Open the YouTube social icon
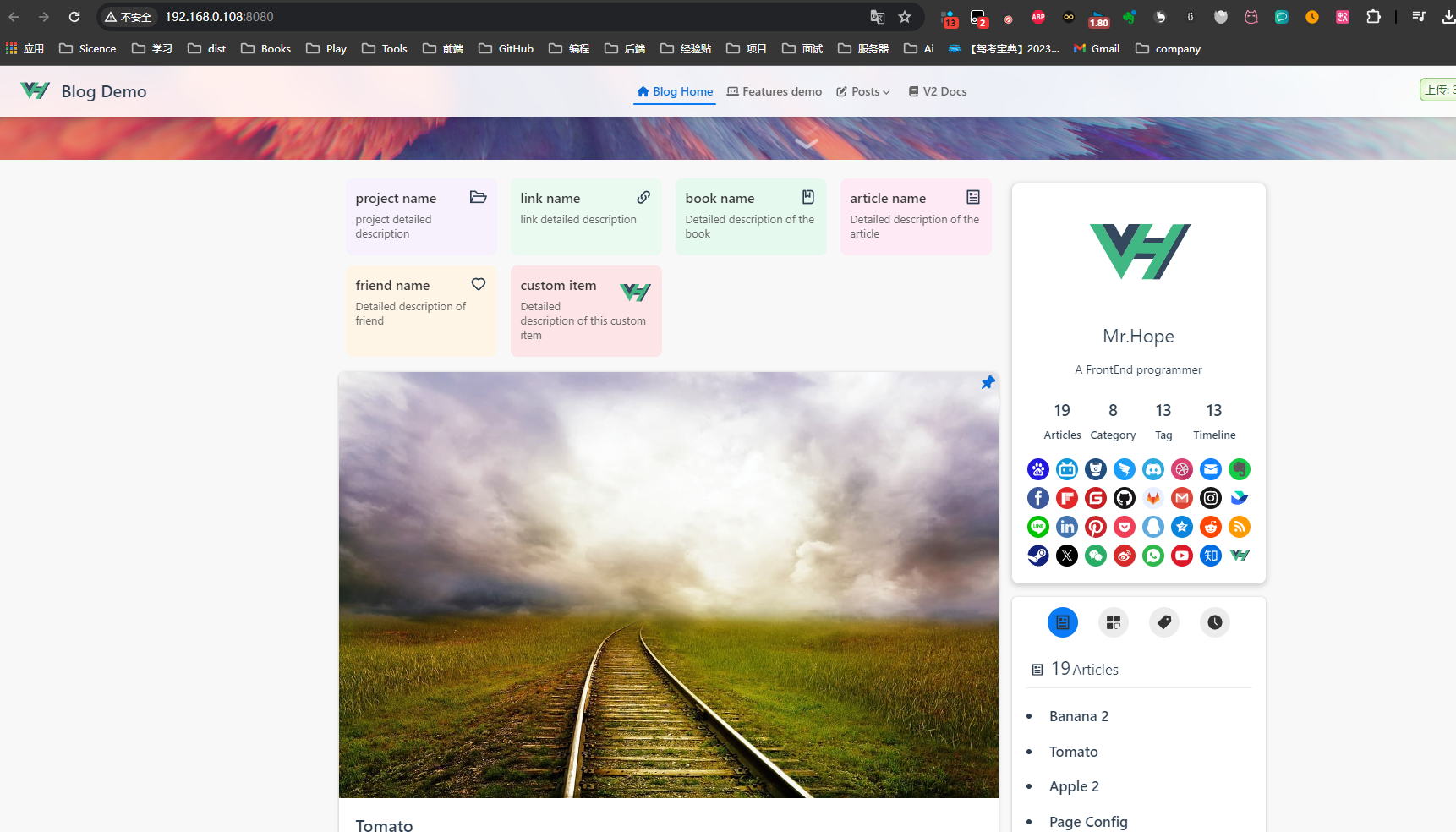The height and width of the screenshot is (832, 1456). coord(1182,556)
